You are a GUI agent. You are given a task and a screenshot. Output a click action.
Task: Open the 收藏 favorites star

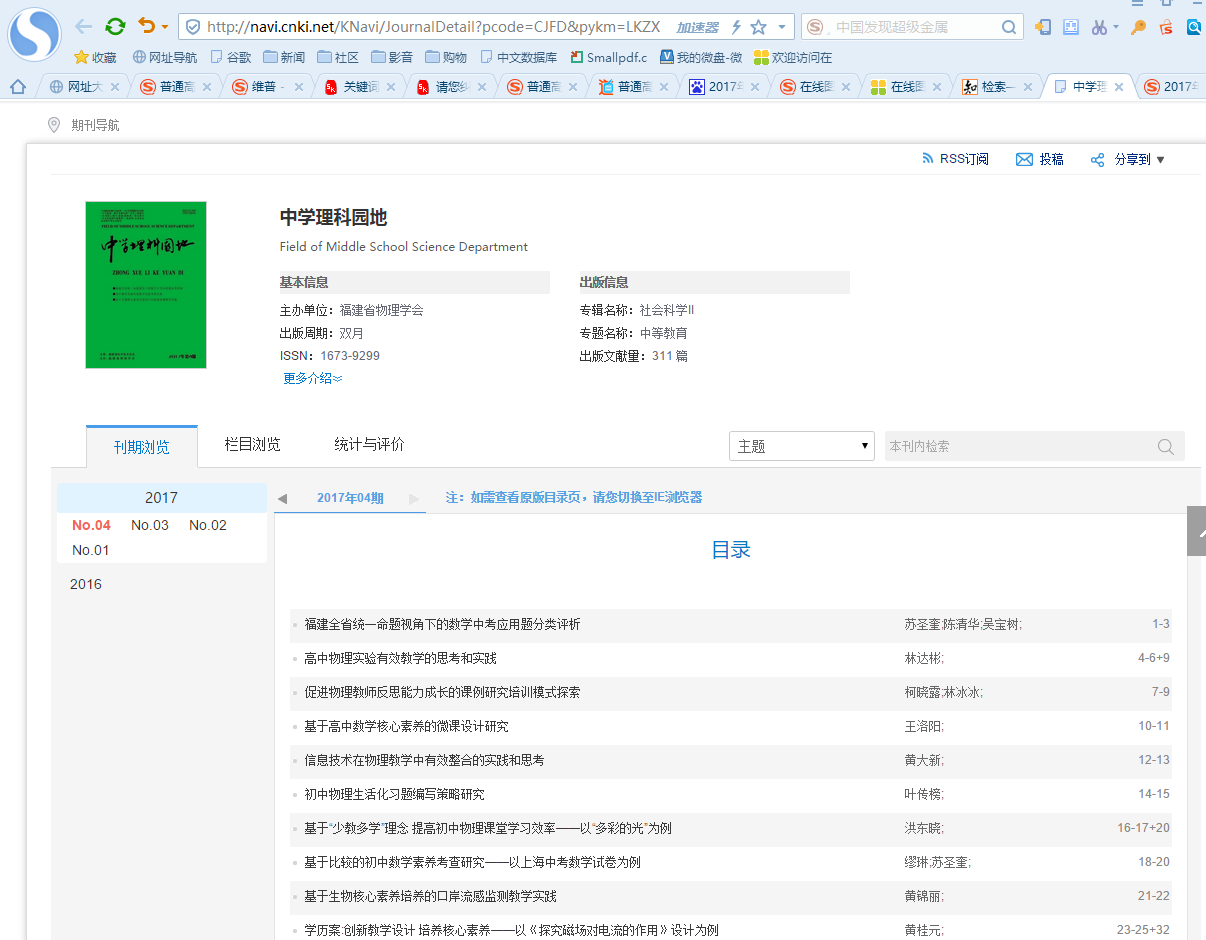point(82,58)
